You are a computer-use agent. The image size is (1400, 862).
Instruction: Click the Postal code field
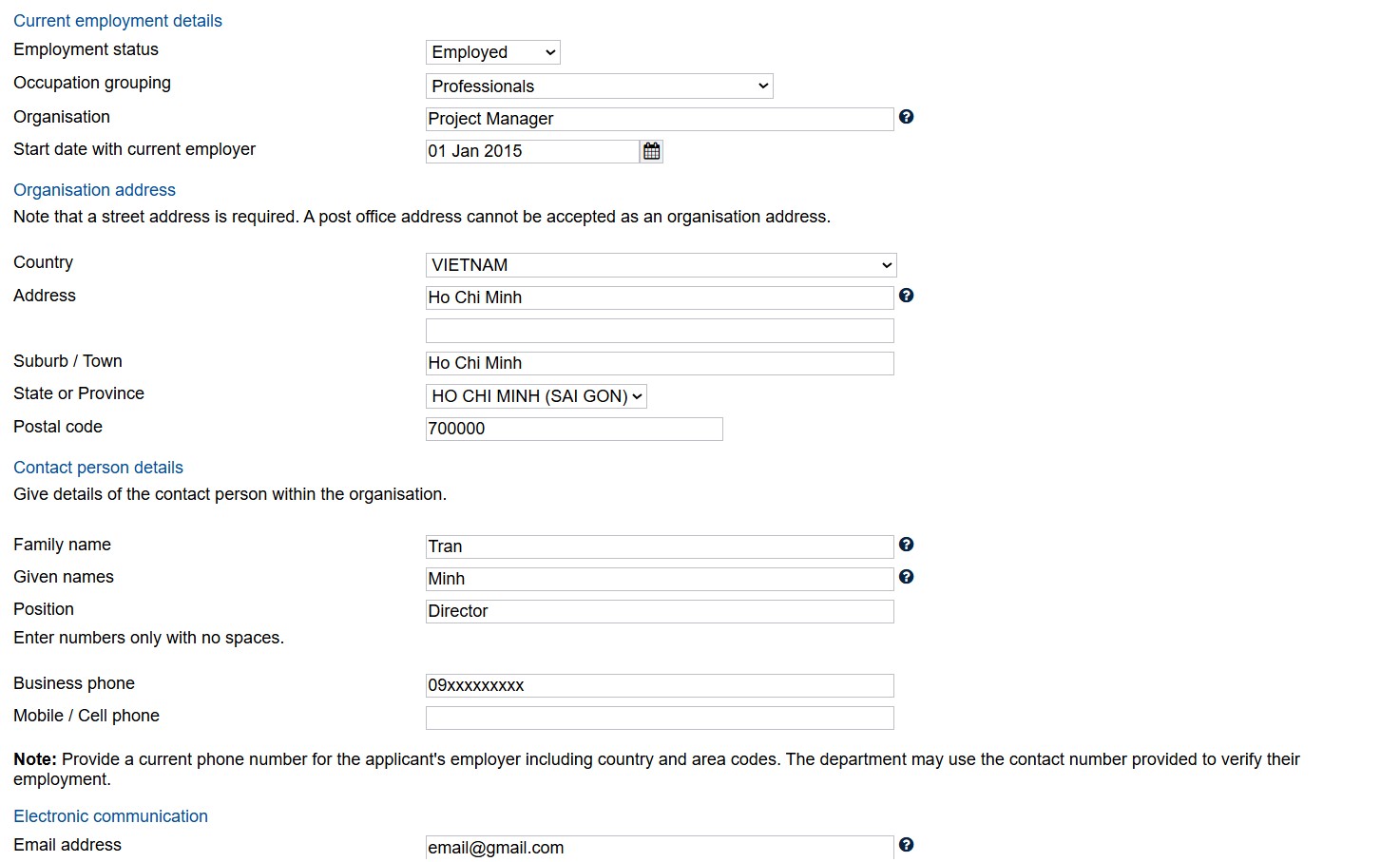click(x=574, y=429)
